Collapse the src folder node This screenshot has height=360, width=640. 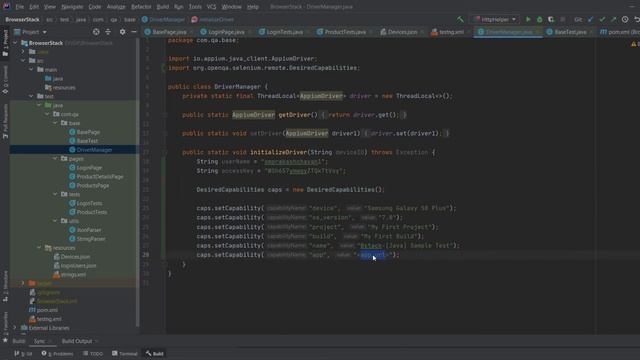coord(23,60)
